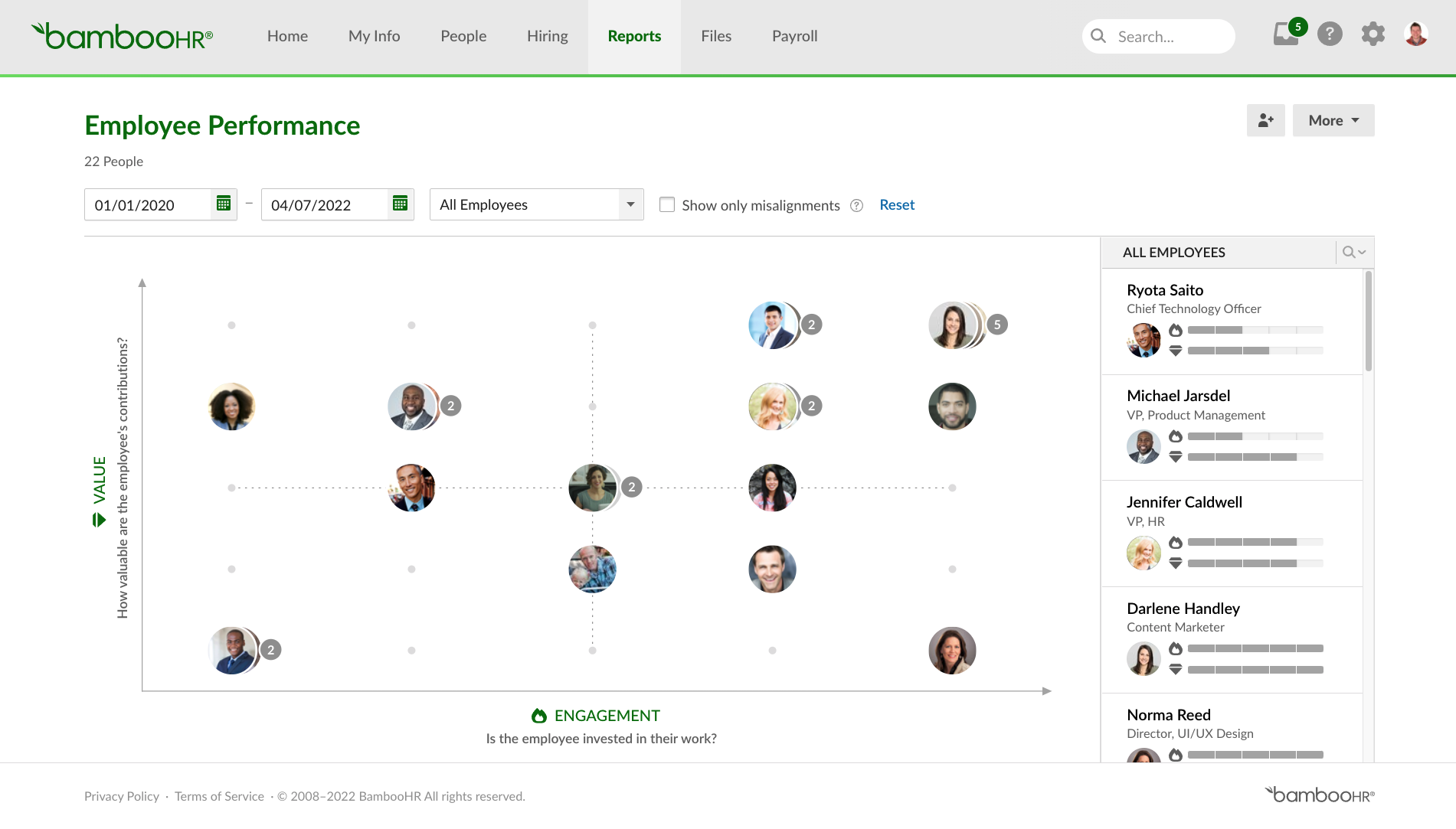
Task: Click the share report person icon
Action: (1265, 120)
